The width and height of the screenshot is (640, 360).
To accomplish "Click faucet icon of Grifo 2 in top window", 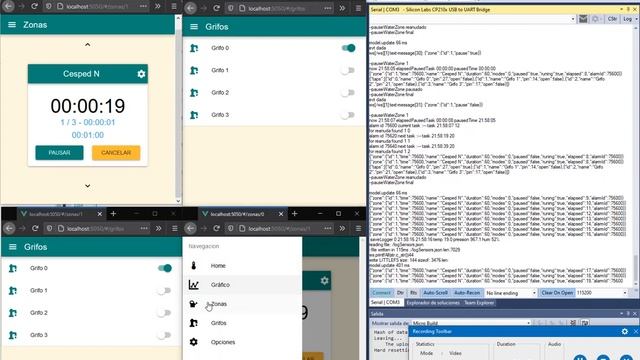I will point(194,93).
